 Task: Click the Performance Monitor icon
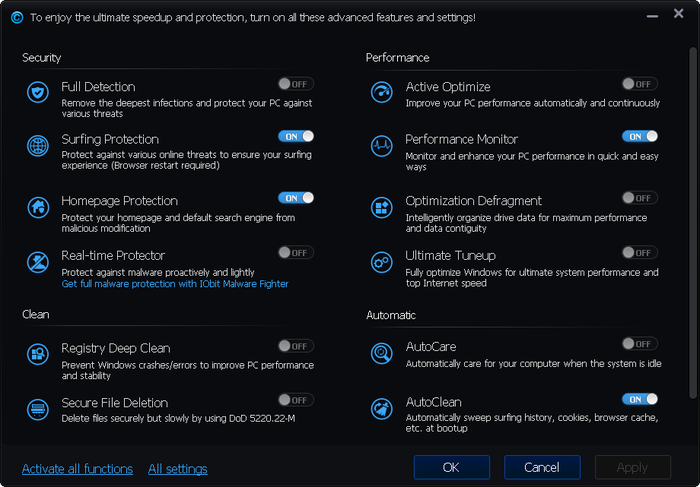(381, 146)
